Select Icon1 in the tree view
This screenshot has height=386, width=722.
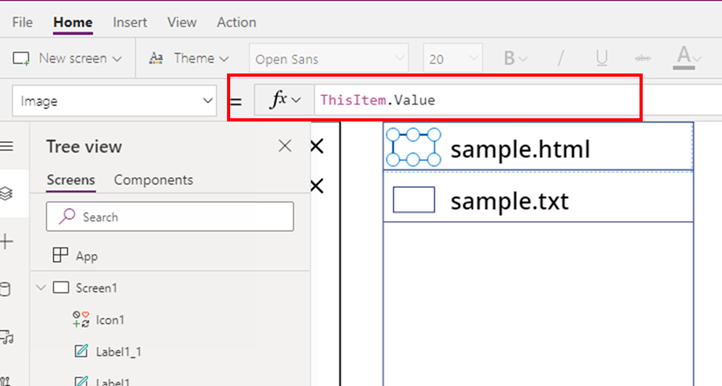click(x=110, y=320)
